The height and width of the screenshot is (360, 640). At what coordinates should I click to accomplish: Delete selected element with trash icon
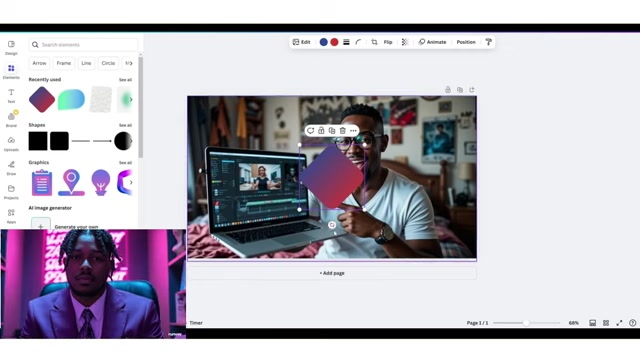342,131
